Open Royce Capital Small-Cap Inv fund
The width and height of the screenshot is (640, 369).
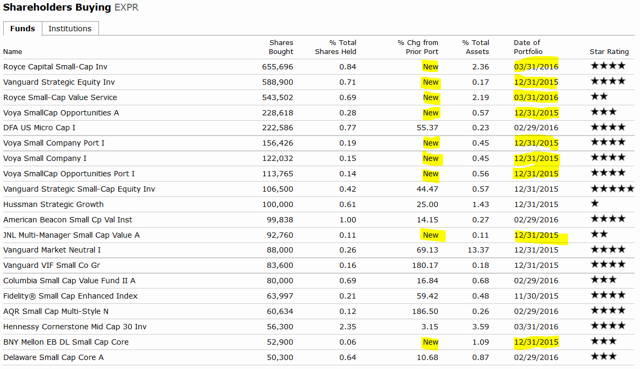pos(55,67)
